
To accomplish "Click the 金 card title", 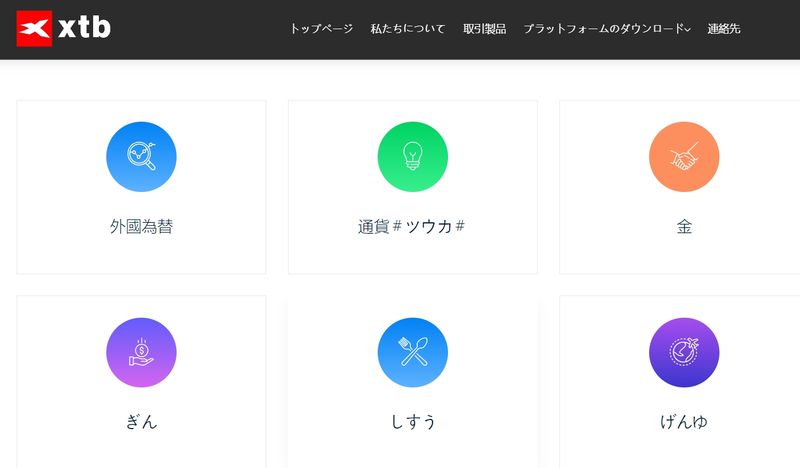I will tap(684, 226).
